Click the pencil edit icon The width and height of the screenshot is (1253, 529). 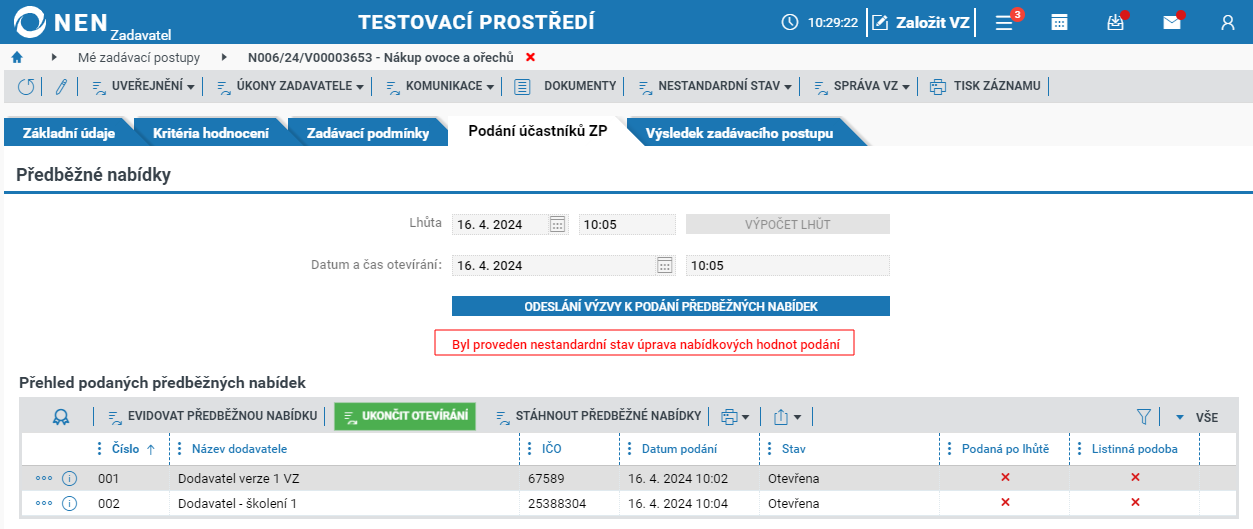[x=60, y=87]
